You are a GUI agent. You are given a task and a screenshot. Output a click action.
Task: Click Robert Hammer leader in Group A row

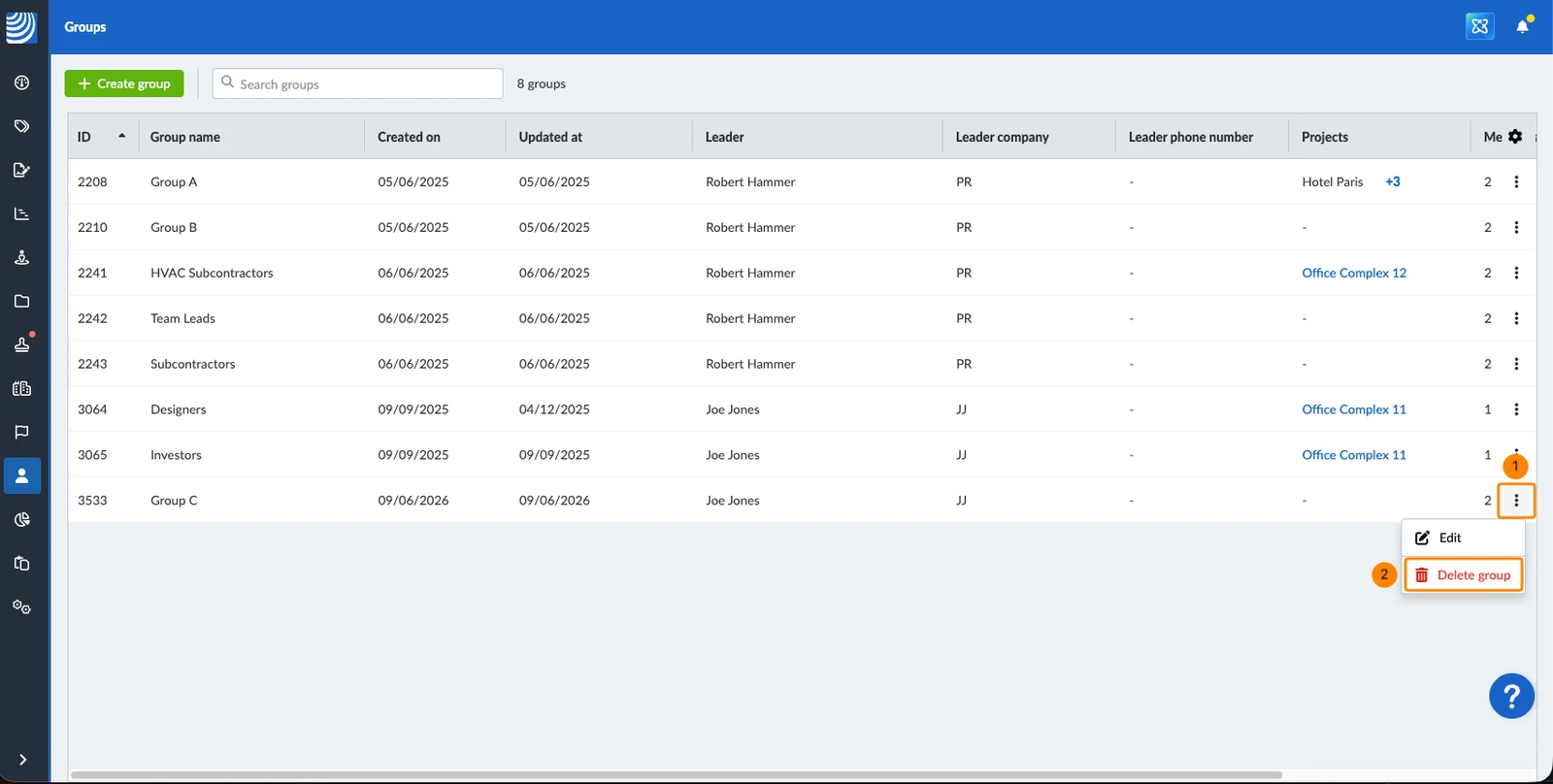pyautogui.click(x=750, y=181)
